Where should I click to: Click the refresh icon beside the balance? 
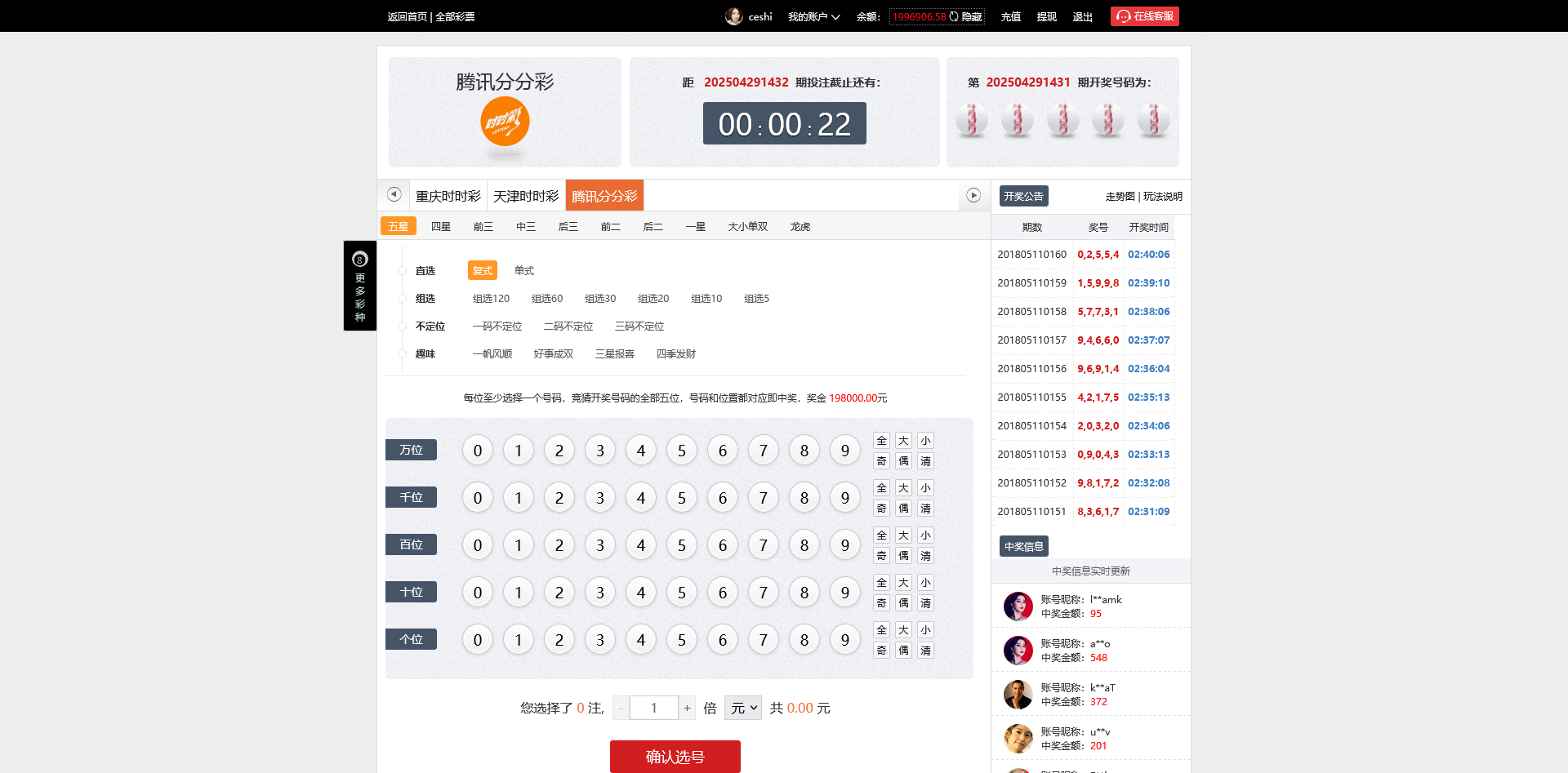[x=952, y=16]
